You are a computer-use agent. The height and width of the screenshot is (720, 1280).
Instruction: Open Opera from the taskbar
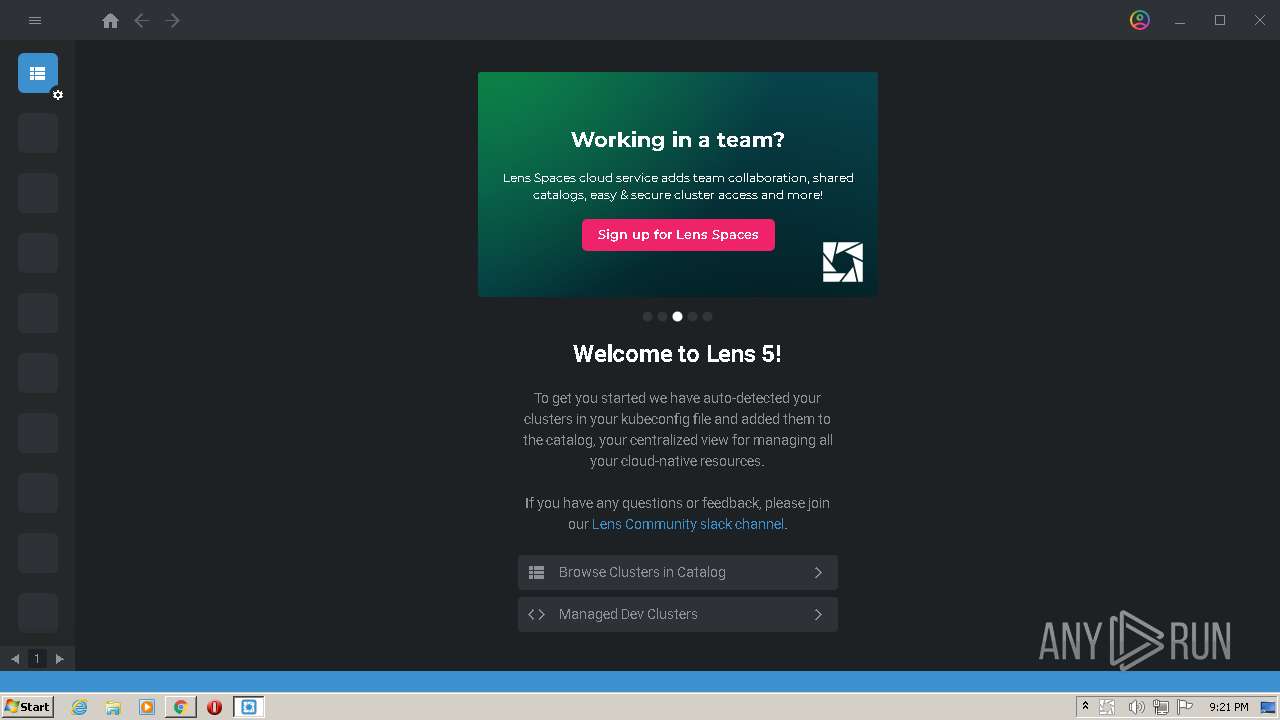214,707
